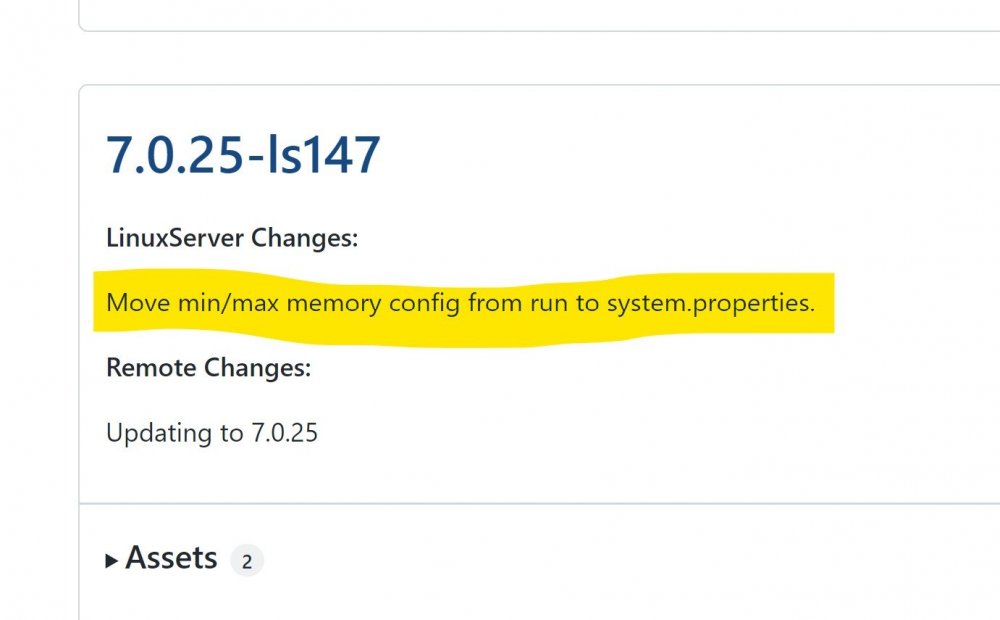Expand the Assets disclosure triangle
Image resolution: width=1000 pixels, height=620 pixels.
coord(112,561)
